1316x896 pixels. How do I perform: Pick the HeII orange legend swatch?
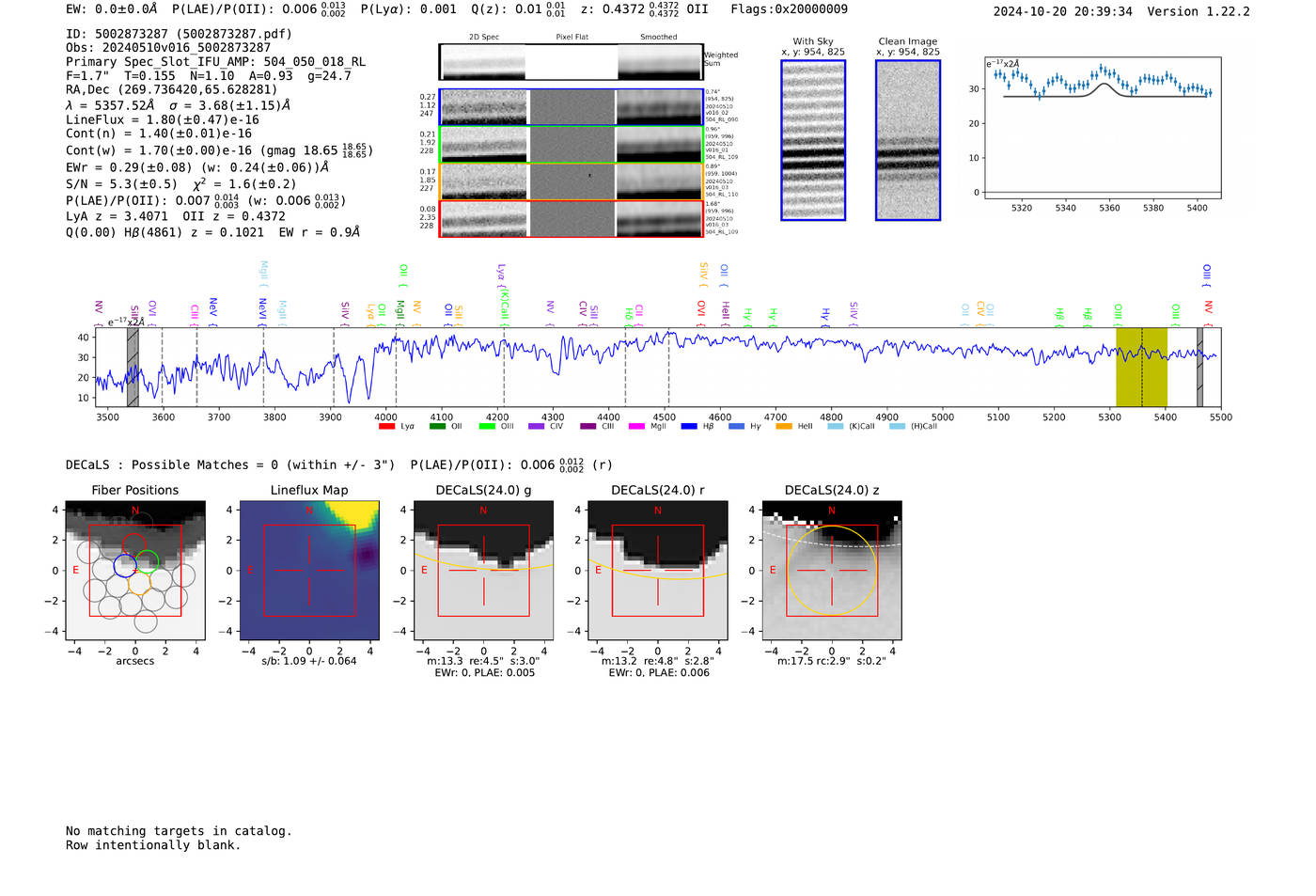tap(784, 426)
